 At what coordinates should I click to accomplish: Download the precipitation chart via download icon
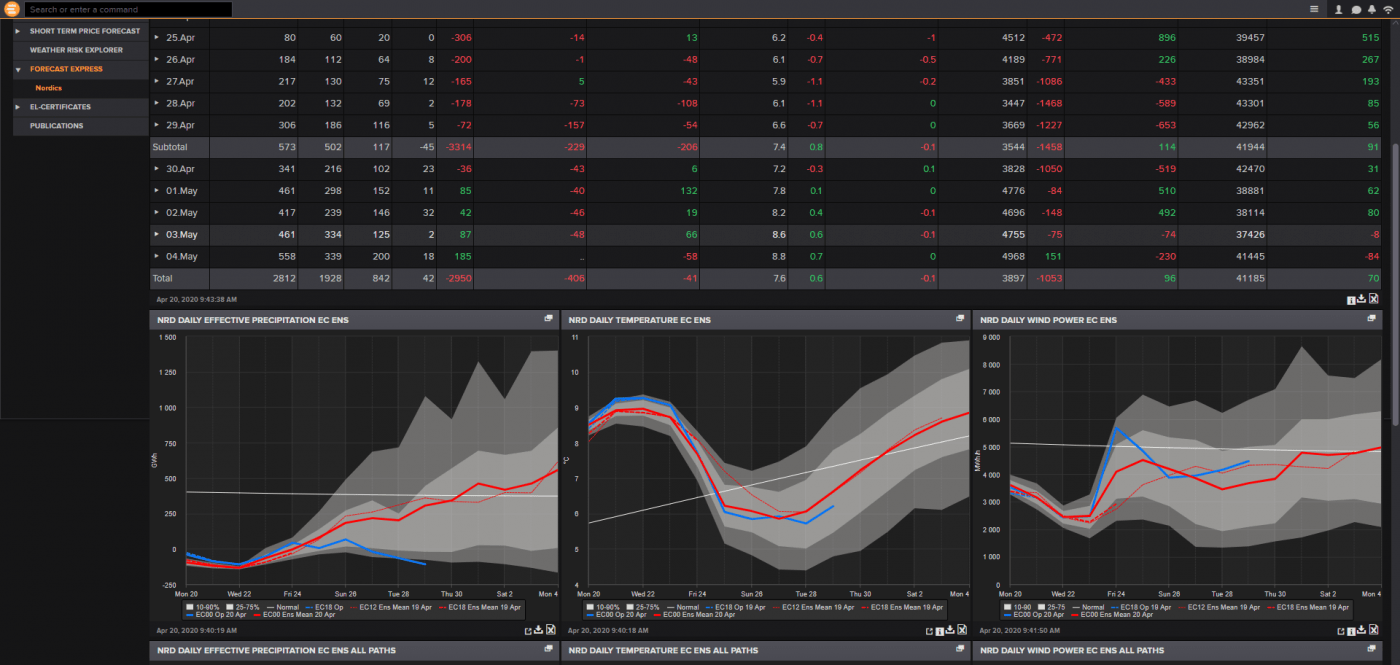(537, 630)
